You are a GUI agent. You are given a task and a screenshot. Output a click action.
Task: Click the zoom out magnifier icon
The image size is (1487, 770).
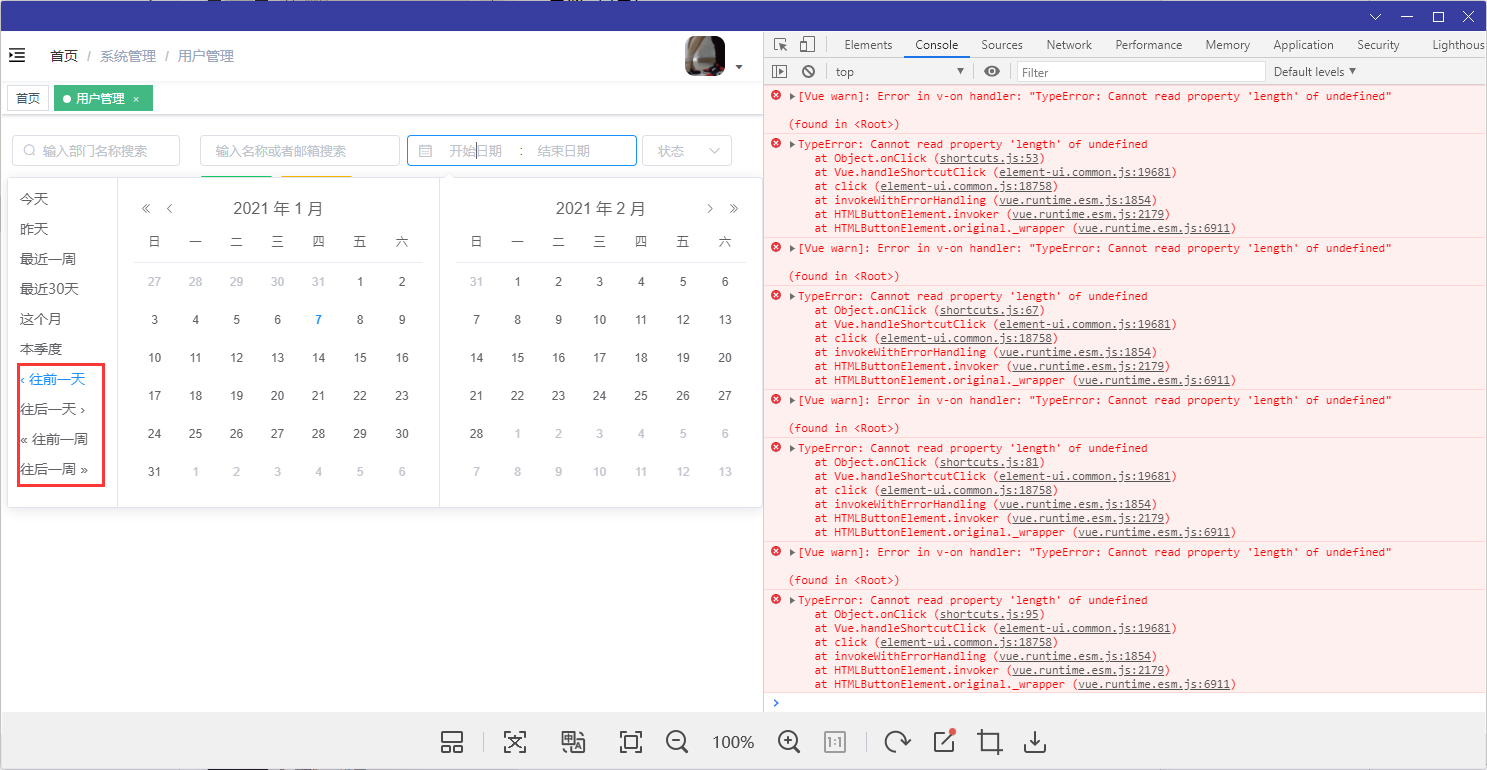click(677, 742)
